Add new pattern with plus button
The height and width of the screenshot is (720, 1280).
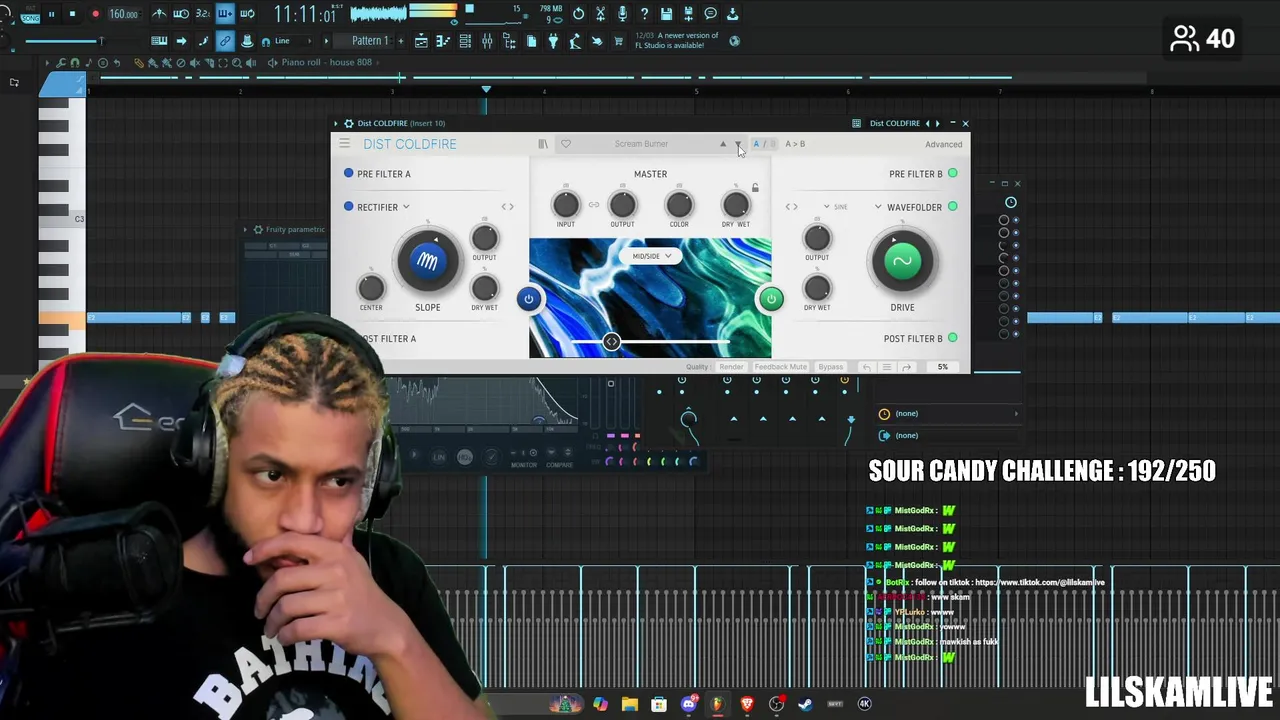pos(400,41)
